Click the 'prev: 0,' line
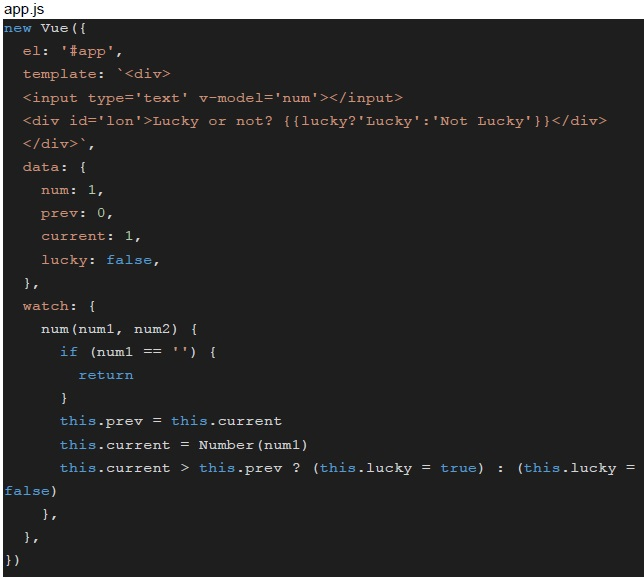 tap(77, 213)
